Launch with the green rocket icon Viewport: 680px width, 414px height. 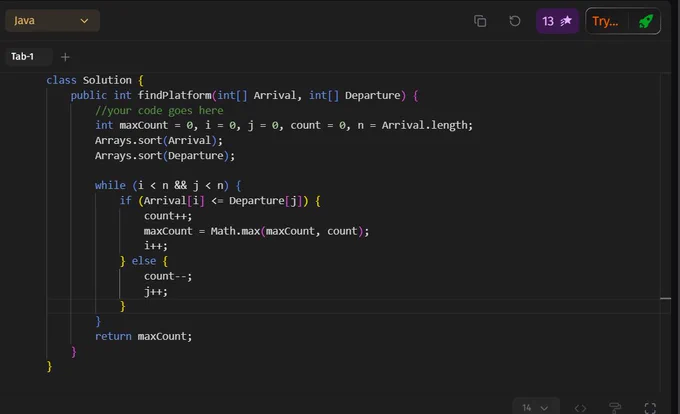tap(646, 21)
